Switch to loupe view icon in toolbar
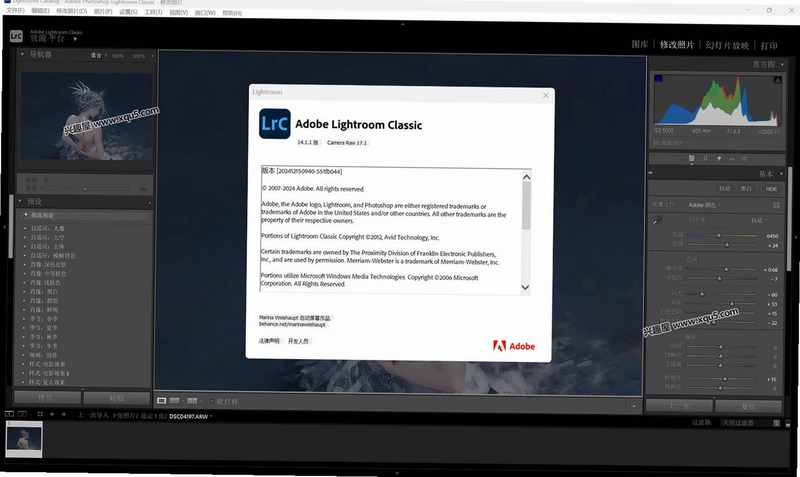The image size is (800, 477). [162, 401]
